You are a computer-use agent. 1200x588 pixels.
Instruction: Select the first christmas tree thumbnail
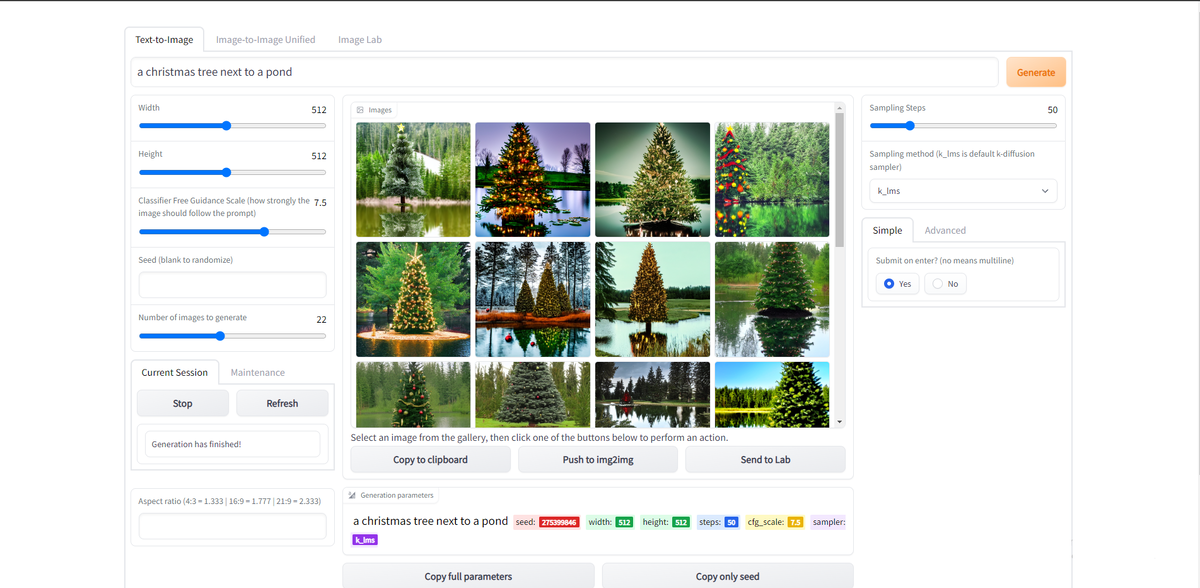pyautogui.click(x=412, y=179)
